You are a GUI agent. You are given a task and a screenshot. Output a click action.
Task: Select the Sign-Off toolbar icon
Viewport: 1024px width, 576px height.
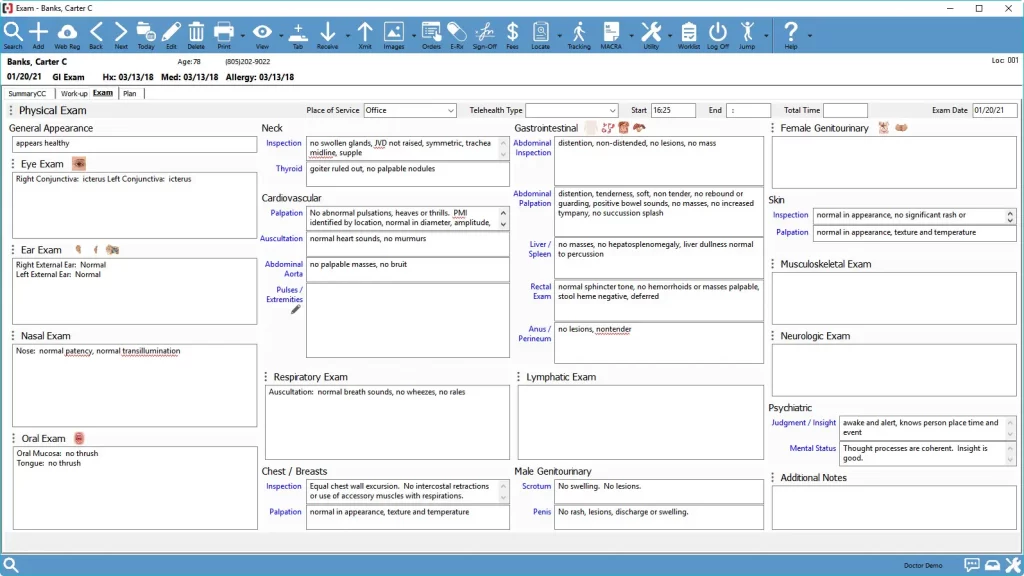(487, 33)
